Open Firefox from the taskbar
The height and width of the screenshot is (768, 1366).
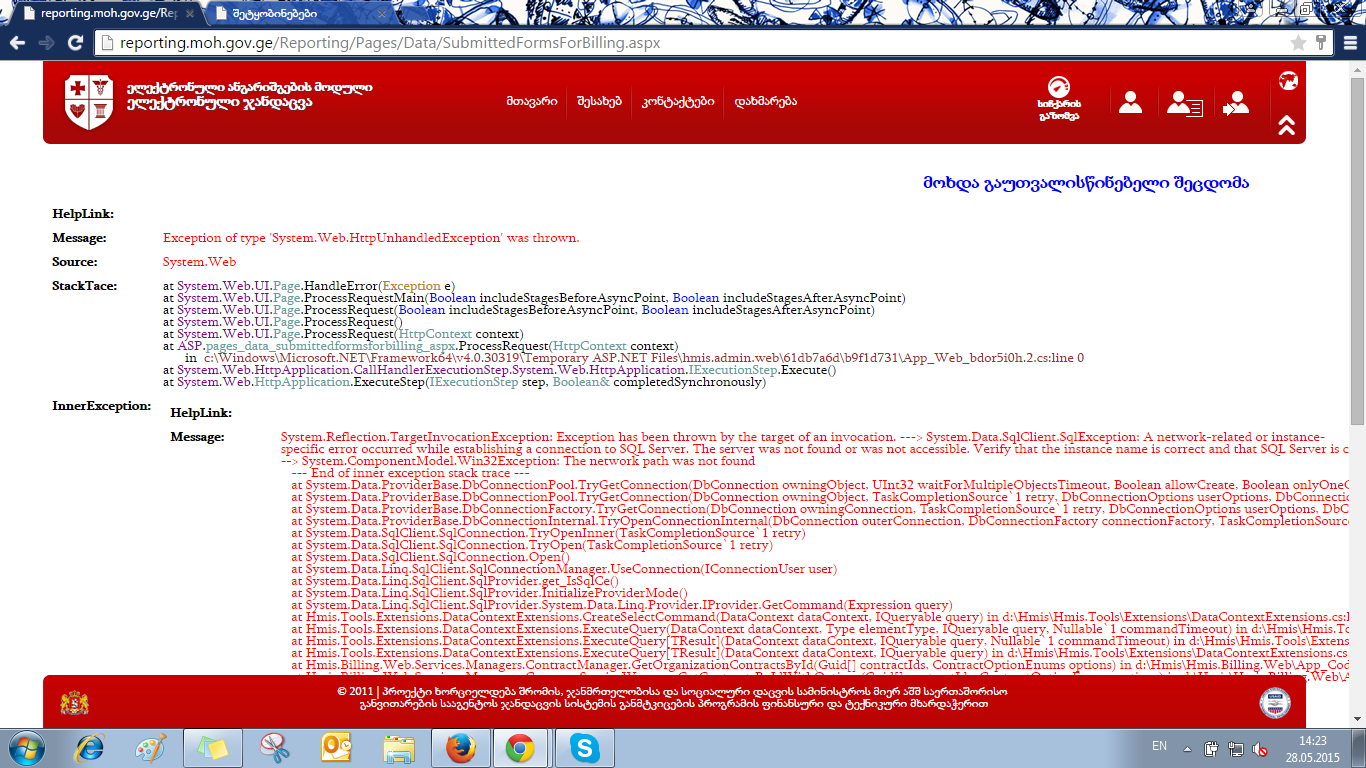pyautogui.click(x=459, y=747)
